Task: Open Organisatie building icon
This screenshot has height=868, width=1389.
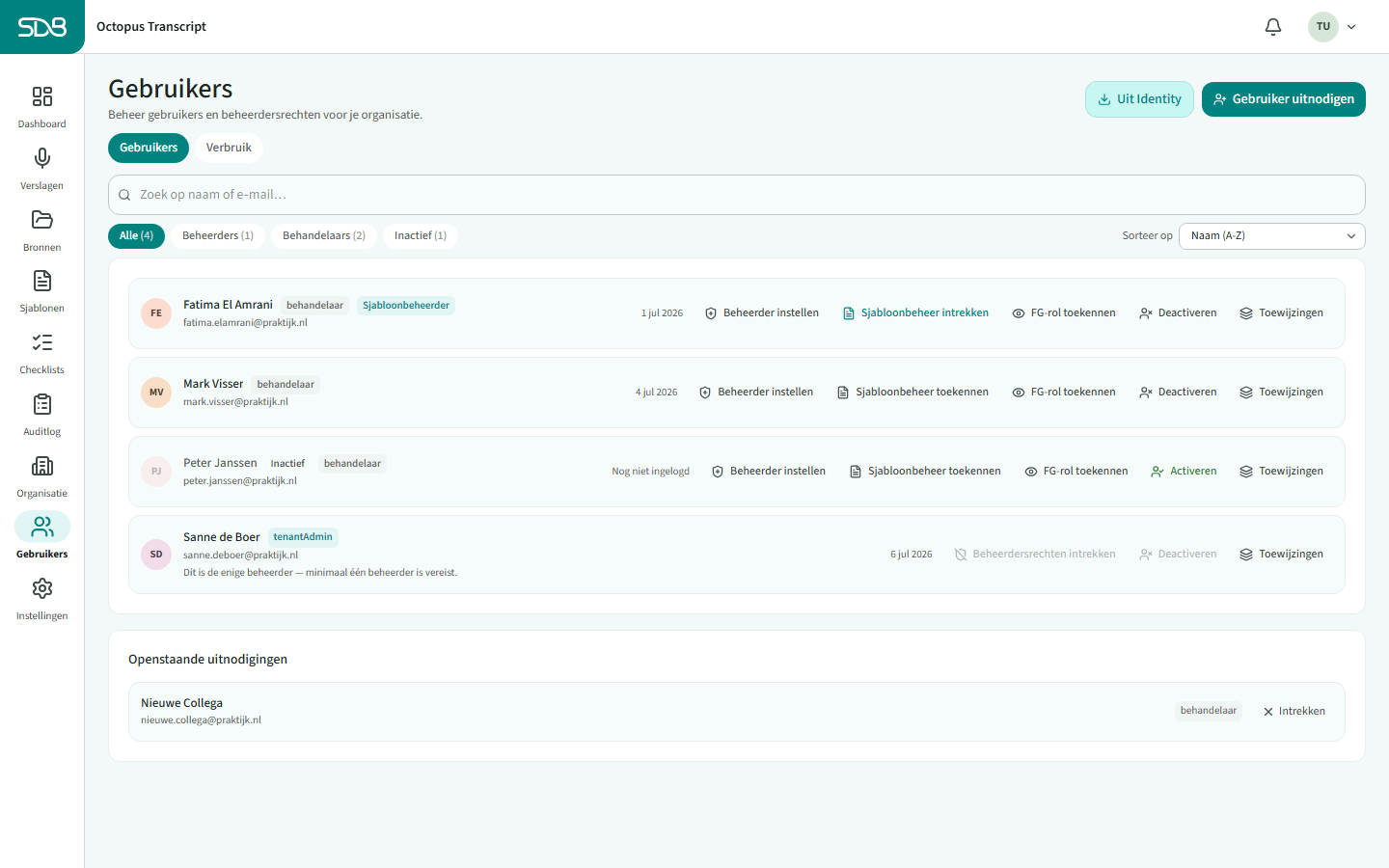Action: 41,466
